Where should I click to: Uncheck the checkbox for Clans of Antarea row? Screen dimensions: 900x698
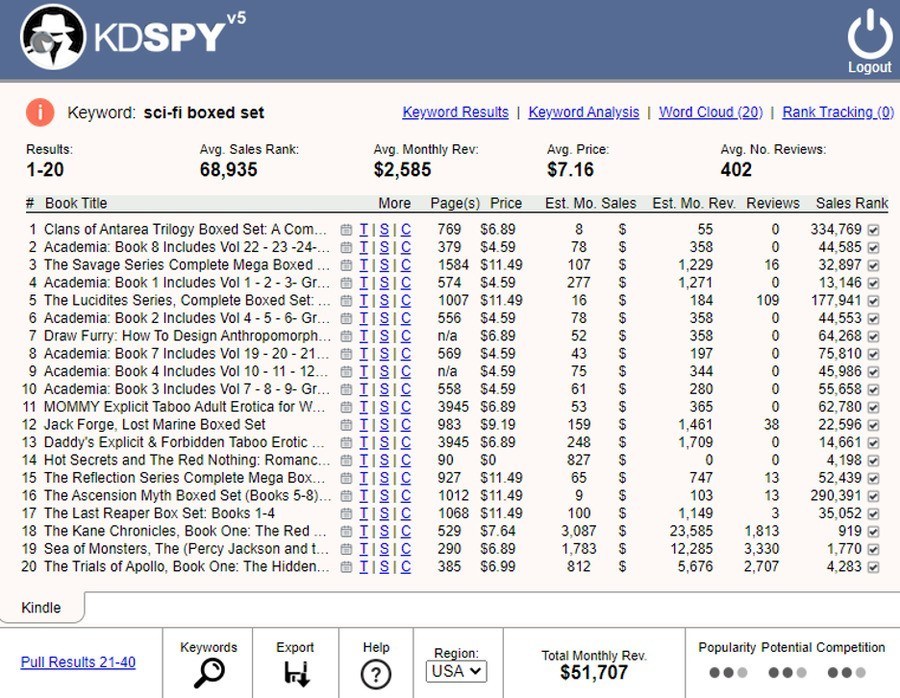point(874,230)
